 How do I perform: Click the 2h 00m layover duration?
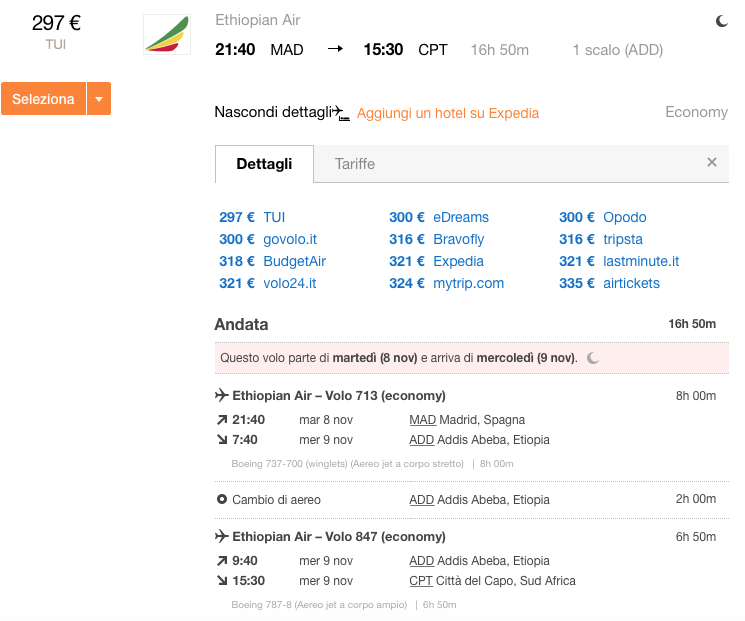pyautogui.click(x=696, y=499)
